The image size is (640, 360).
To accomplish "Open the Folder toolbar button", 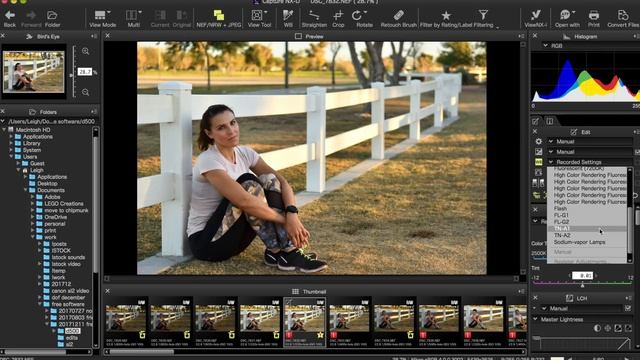I will point(52,18).
